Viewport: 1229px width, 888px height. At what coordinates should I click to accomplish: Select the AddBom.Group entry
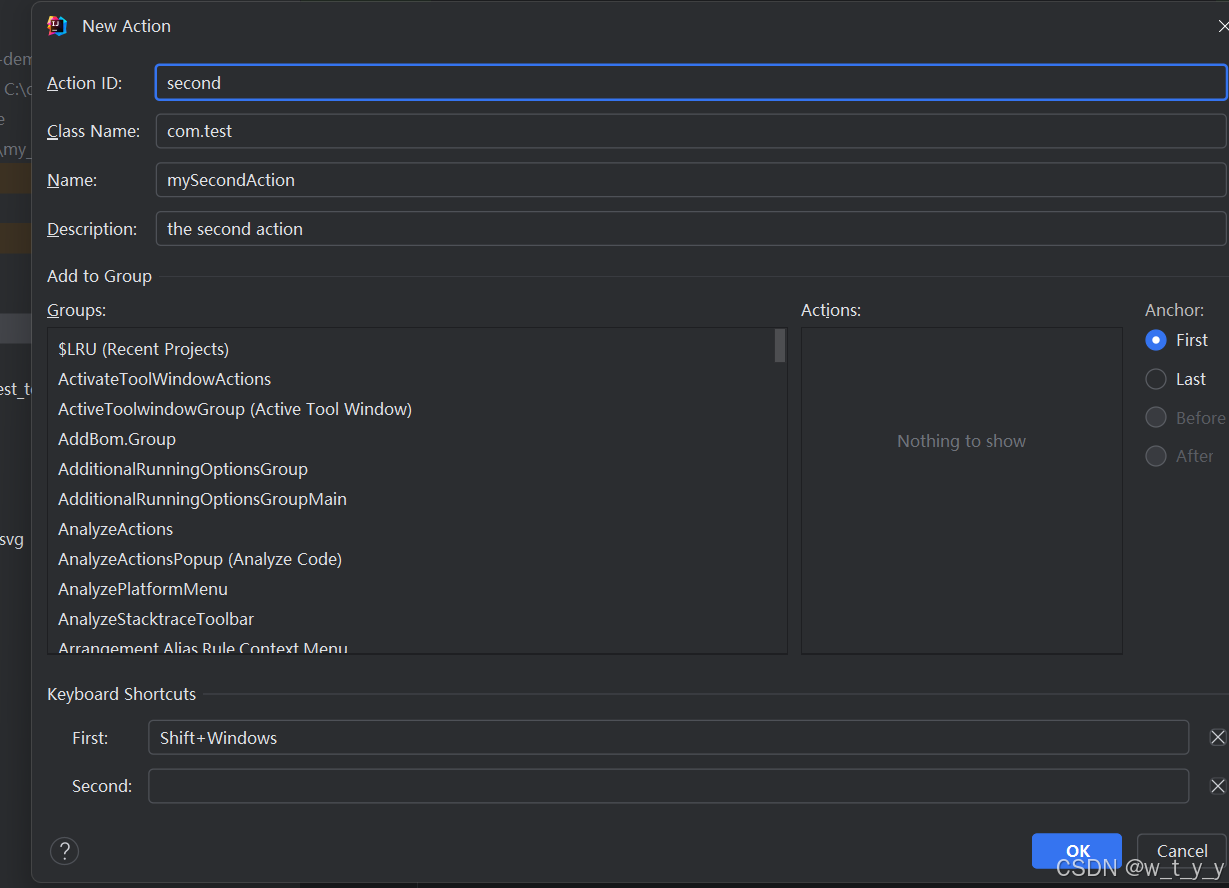coord(116,438)
